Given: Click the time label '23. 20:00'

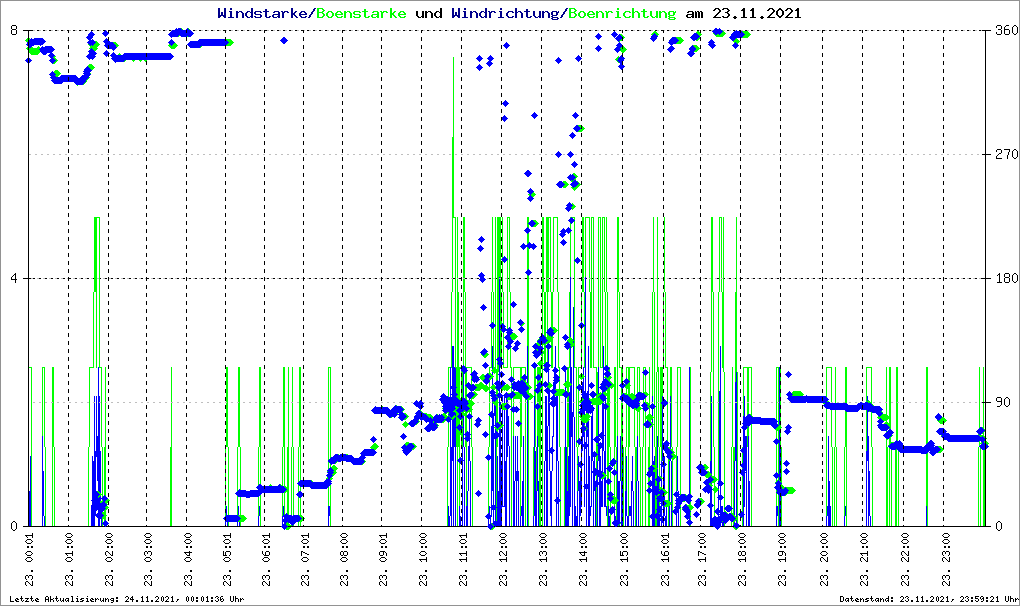Looking at the screenshot, I should click(x=824, y=560).
